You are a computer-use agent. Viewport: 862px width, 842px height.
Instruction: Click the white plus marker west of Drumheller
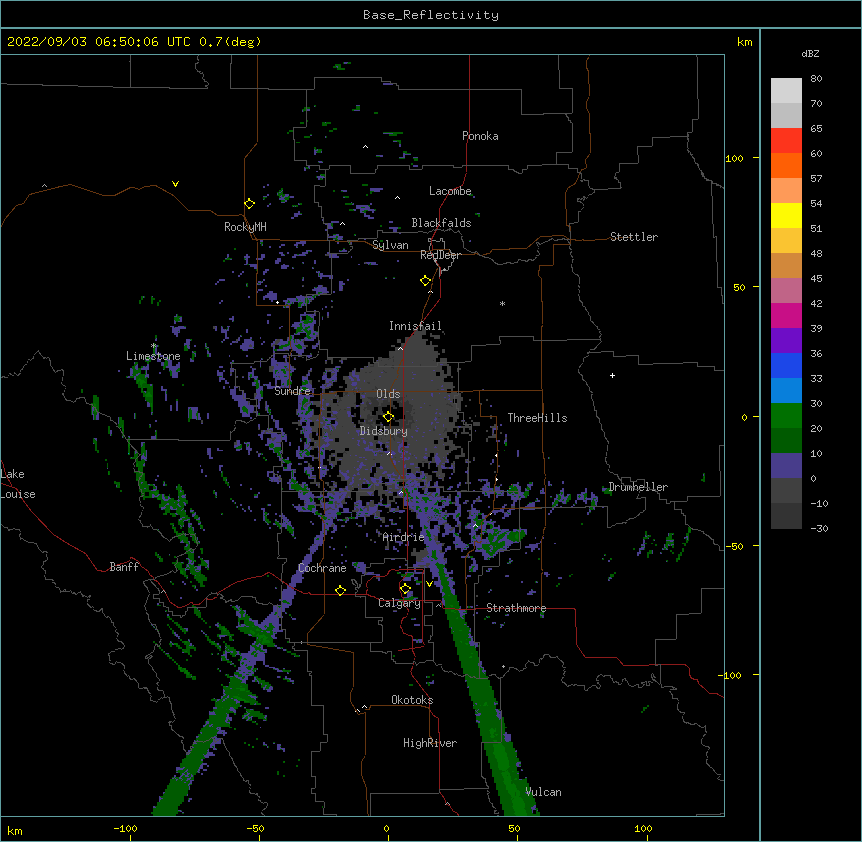coord(612,375)
